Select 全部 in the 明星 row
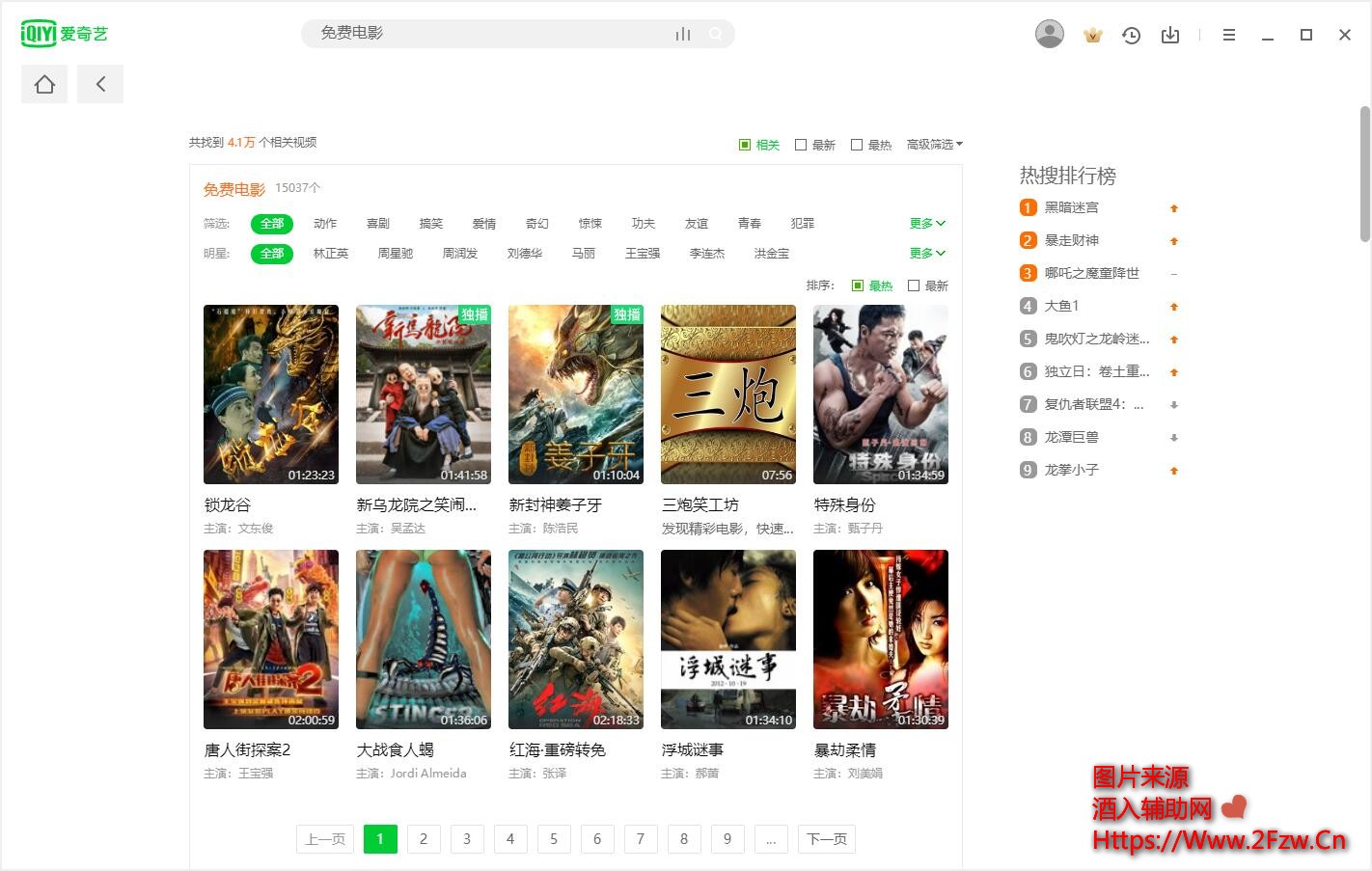The height and width of the screenshot is (871, 1372). click(272, 253)
